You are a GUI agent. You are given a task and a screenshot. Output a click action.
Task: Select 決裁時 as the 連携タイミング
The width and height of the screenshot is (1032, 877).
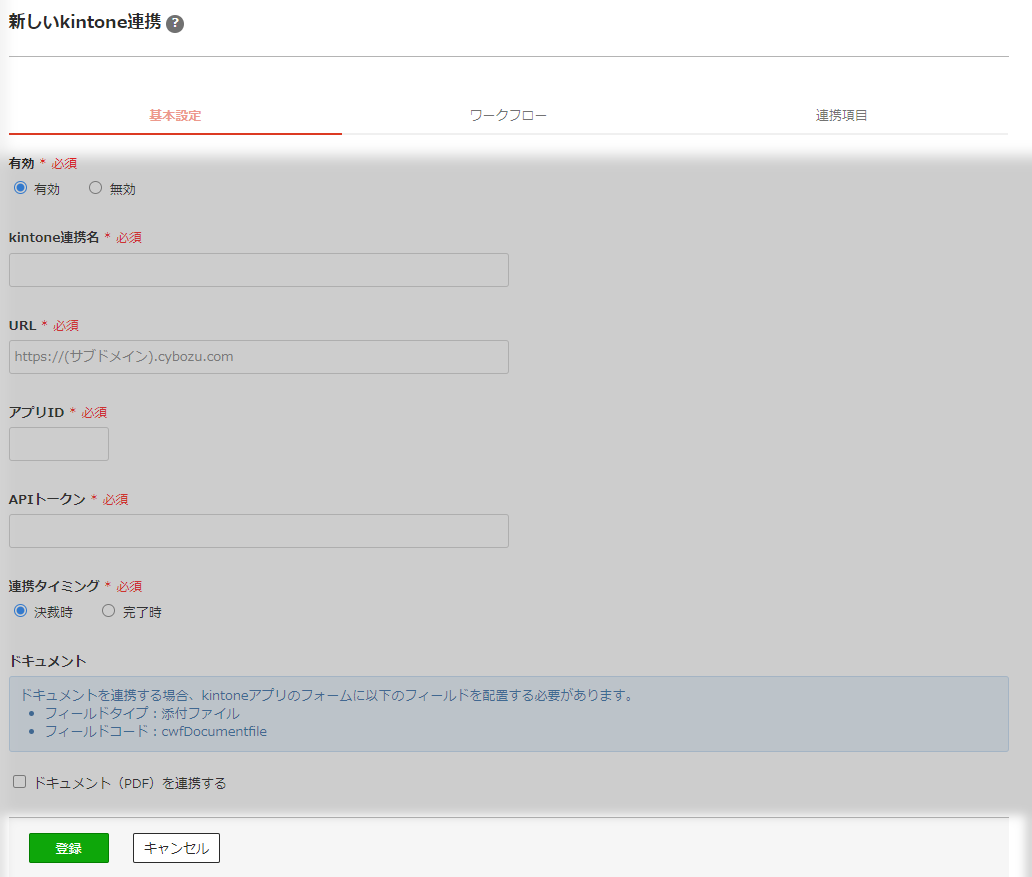point(20,611)
